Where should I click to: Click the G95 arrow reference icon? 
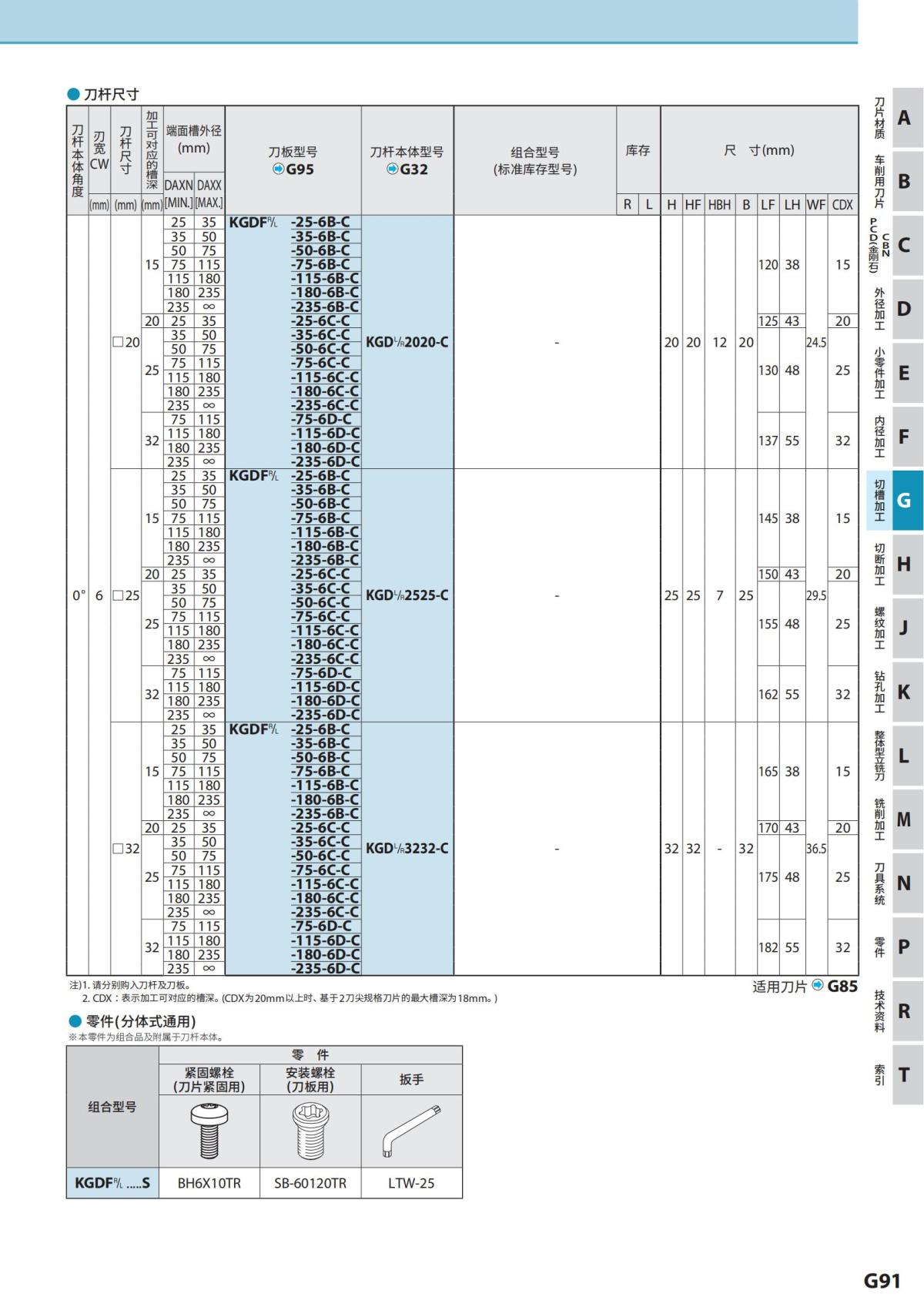click(x=279, y=169)
